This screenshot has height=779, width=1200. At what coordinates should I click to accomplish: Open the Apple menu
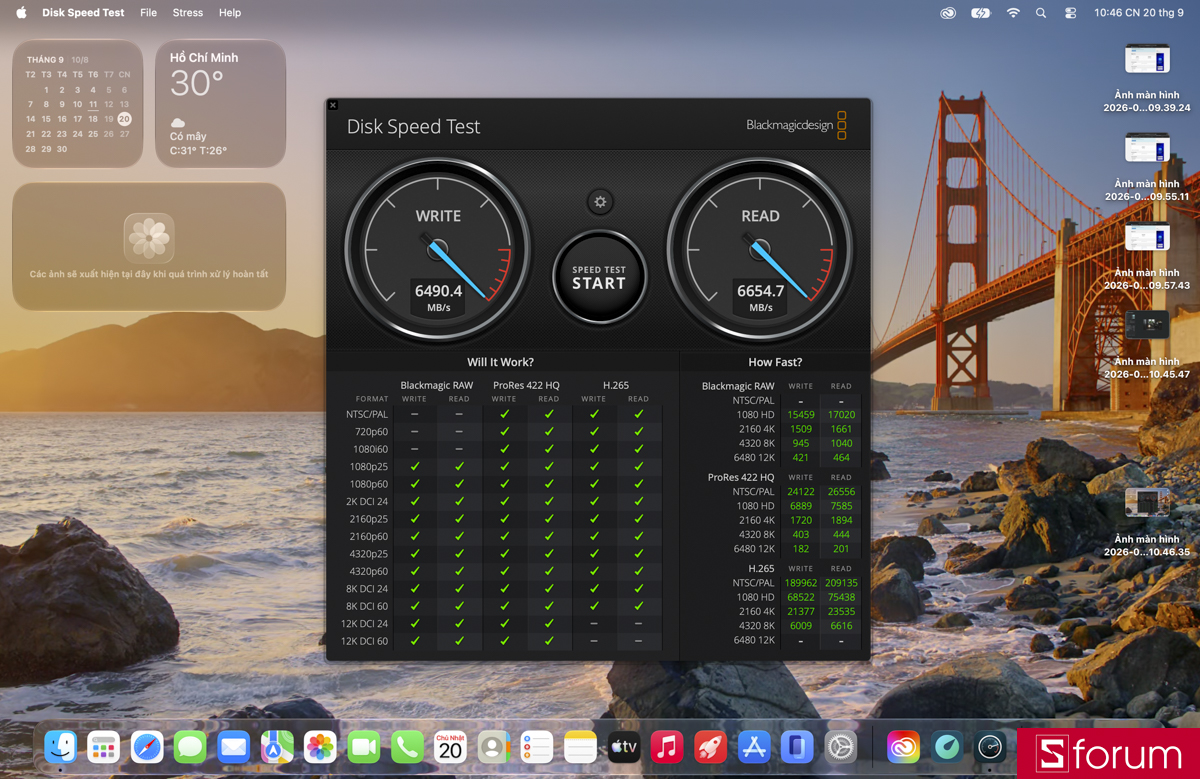[x=21, y=13]
